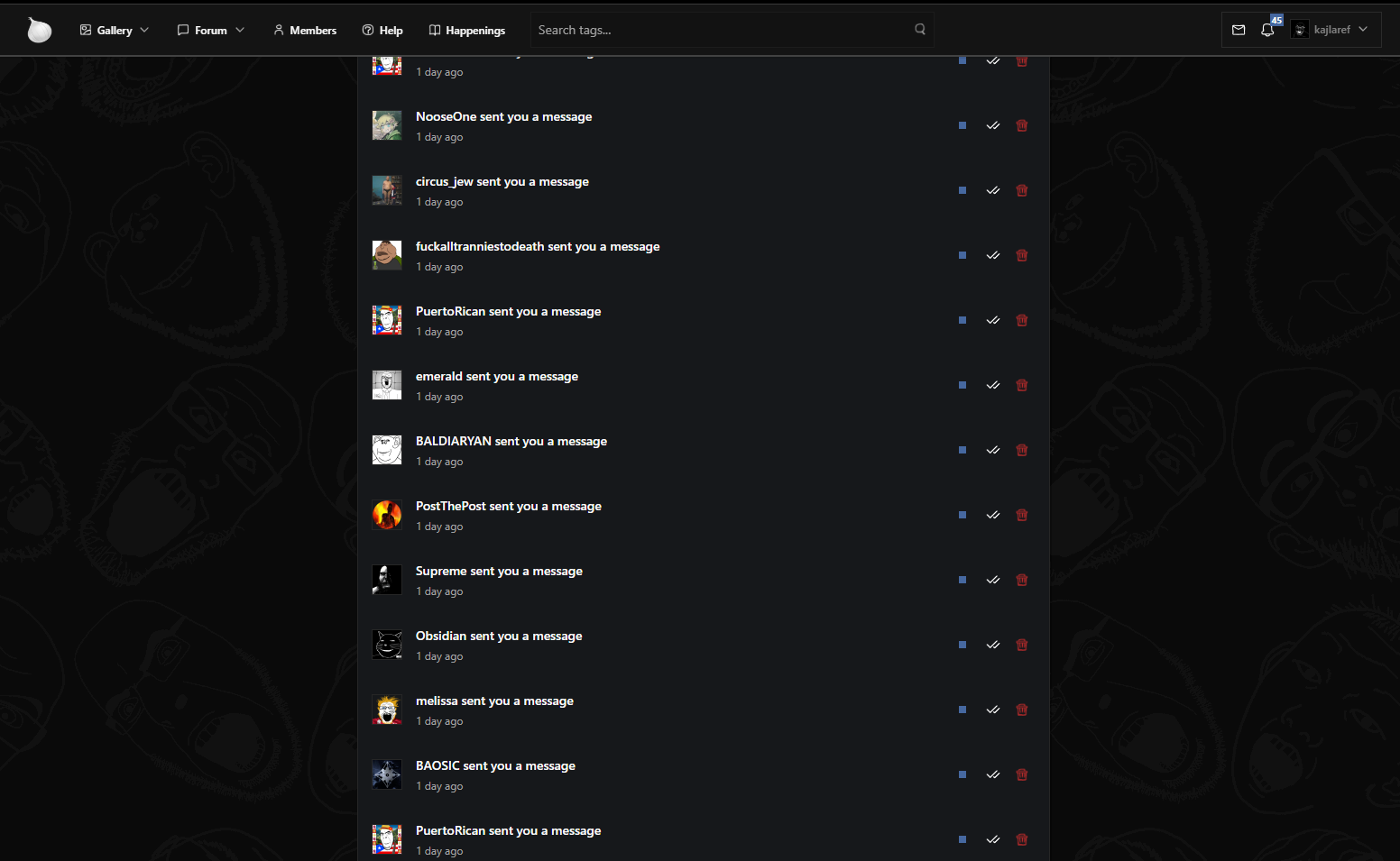The height and width of the screenshot is (861, 1400).
Task: Click the site logo in the navbar
Action: coord(39,30)
